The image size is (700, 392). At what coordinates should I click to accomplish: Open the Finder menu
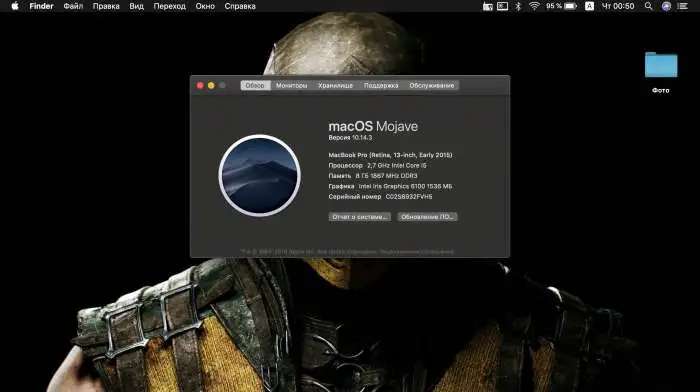(41, 6)
